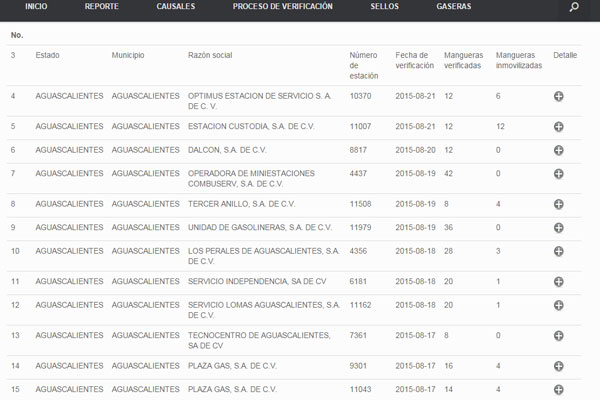Navigate to the SELLOS page
600x400 pixels.
pyautogui.click(x=384, y=7)
